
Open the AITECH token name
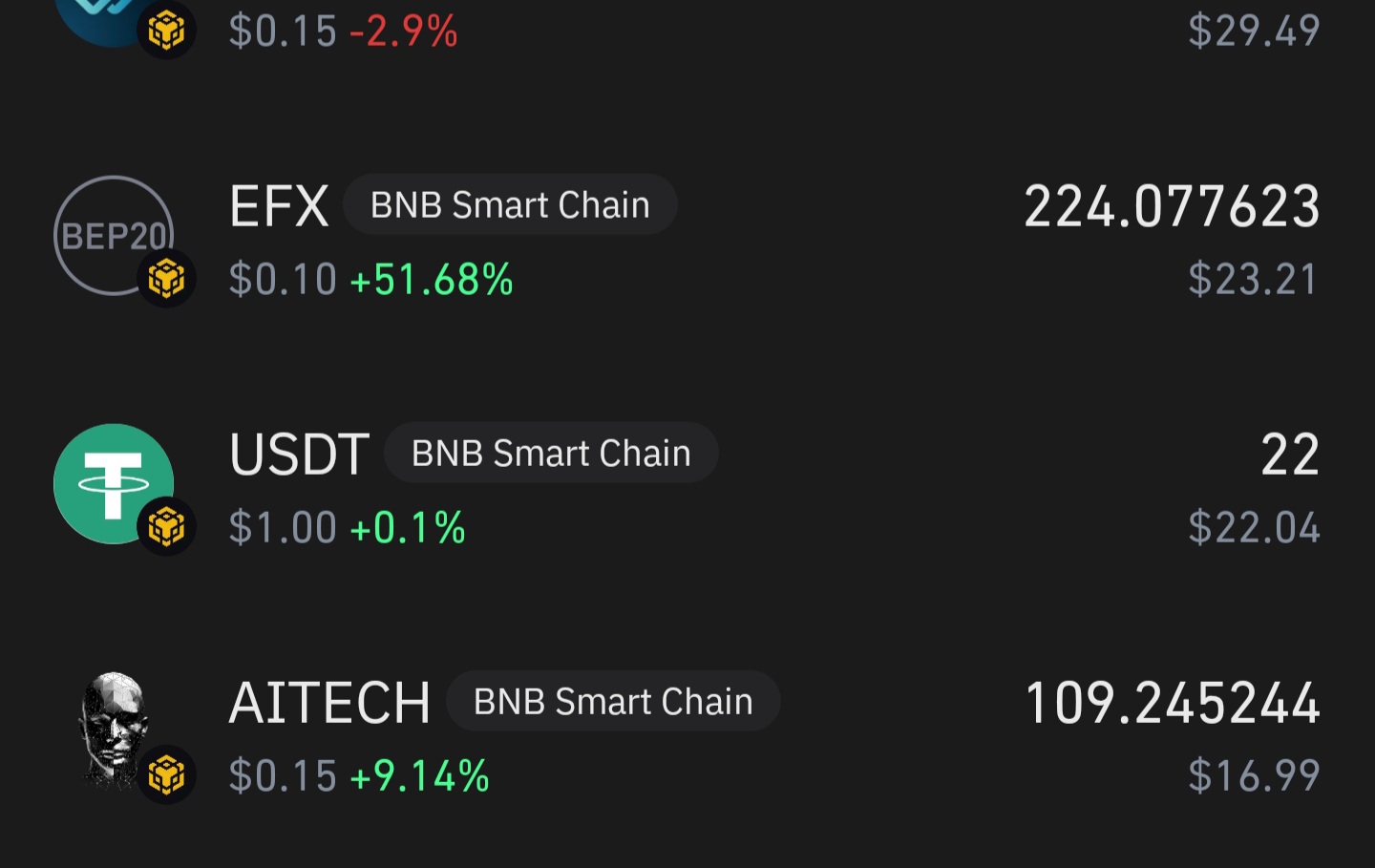click(x=330, y=703)
